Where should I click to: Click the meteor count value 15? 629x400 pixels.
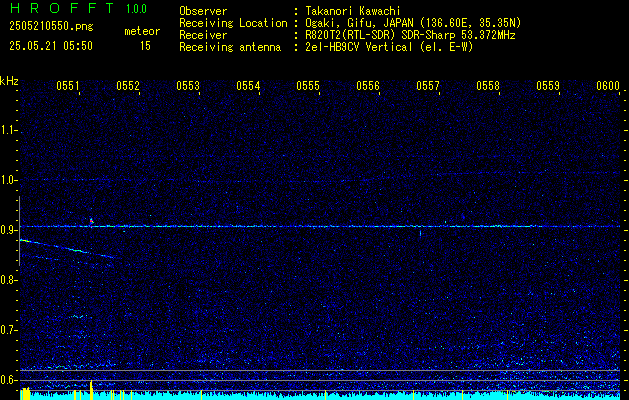[145, 46]
